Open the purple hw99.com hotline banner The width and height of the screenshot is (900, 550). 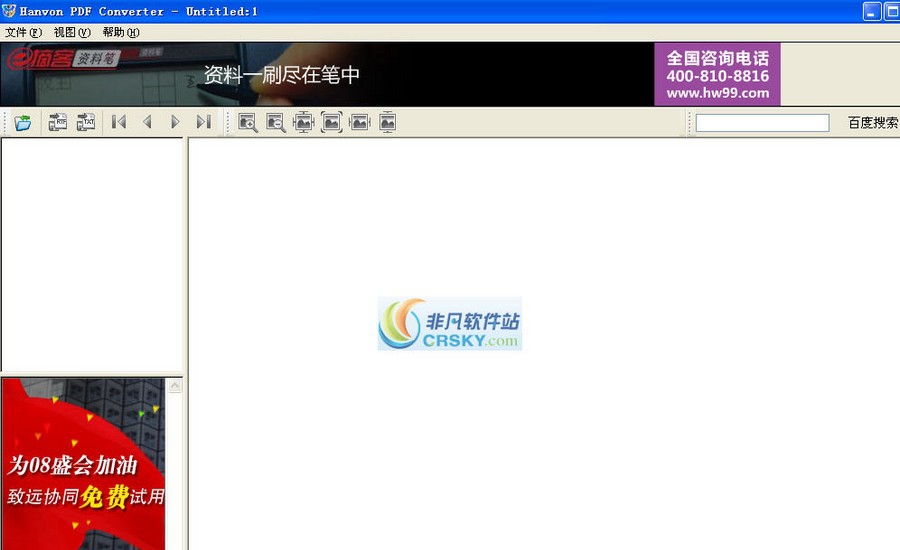tap(717, 74)
